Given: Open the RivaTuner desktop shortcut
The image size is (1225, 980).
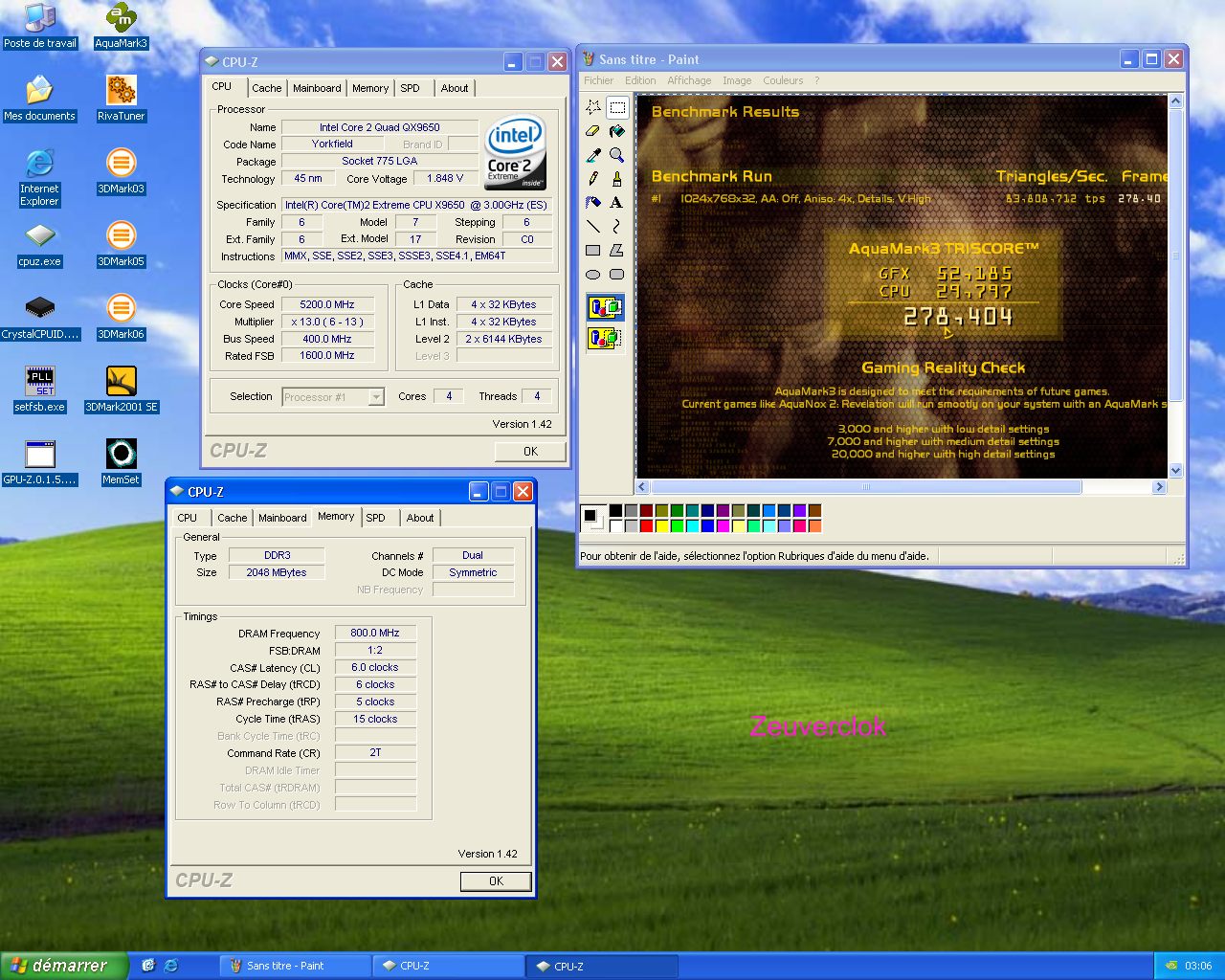Looking at the screenshot, I should tap(121, 99).
